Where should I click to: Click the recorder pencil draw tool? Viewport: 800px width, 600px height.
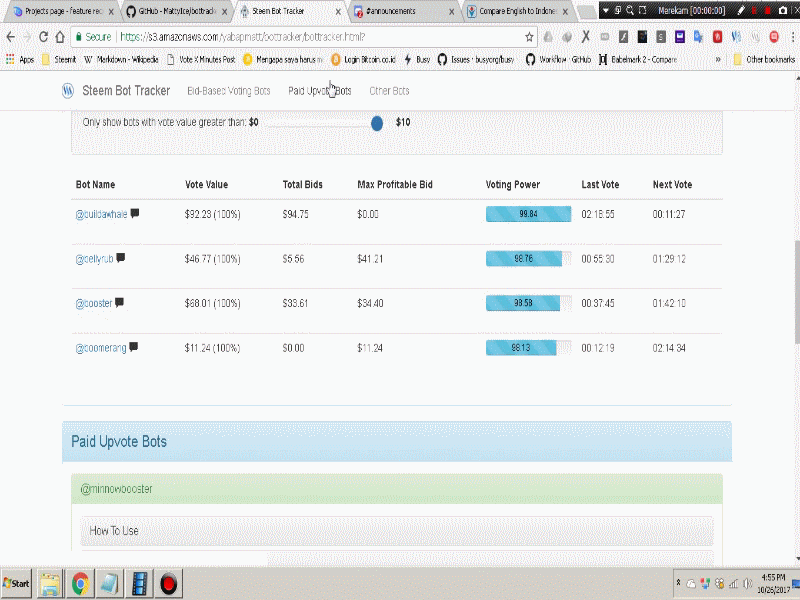741,10
